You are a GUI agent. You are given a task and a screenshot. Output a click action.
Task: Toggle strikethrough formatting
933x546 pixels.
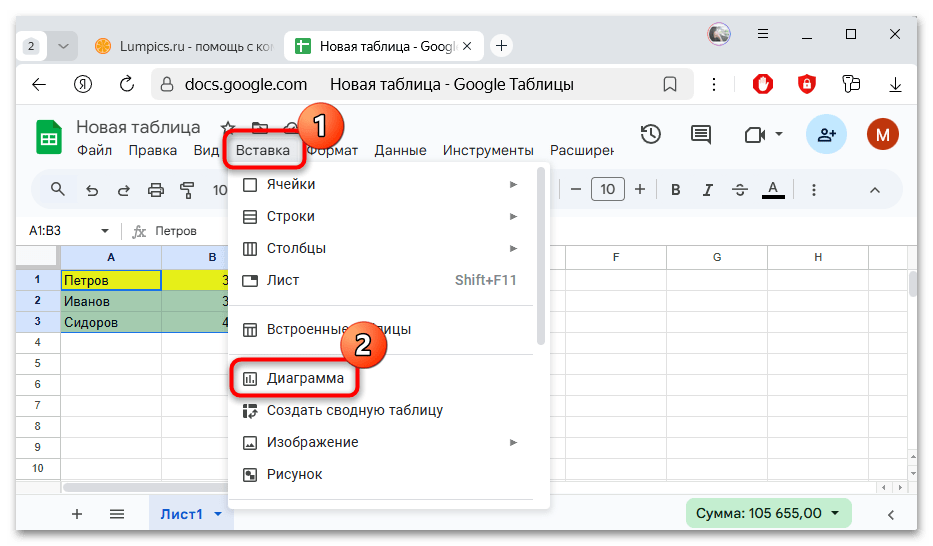(x=739, y=190)
